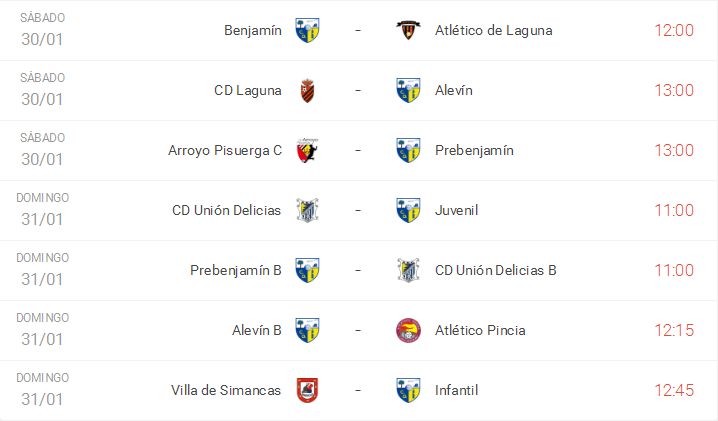
Task: Click the crest beside Juvenil
Action: tap(407, 210)
